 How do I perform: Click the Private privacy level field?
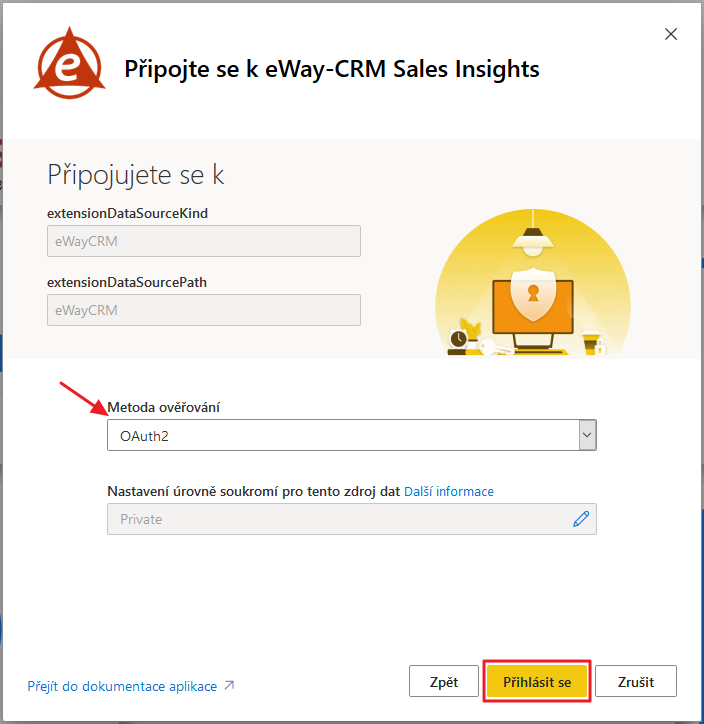(x=352, y=519)
